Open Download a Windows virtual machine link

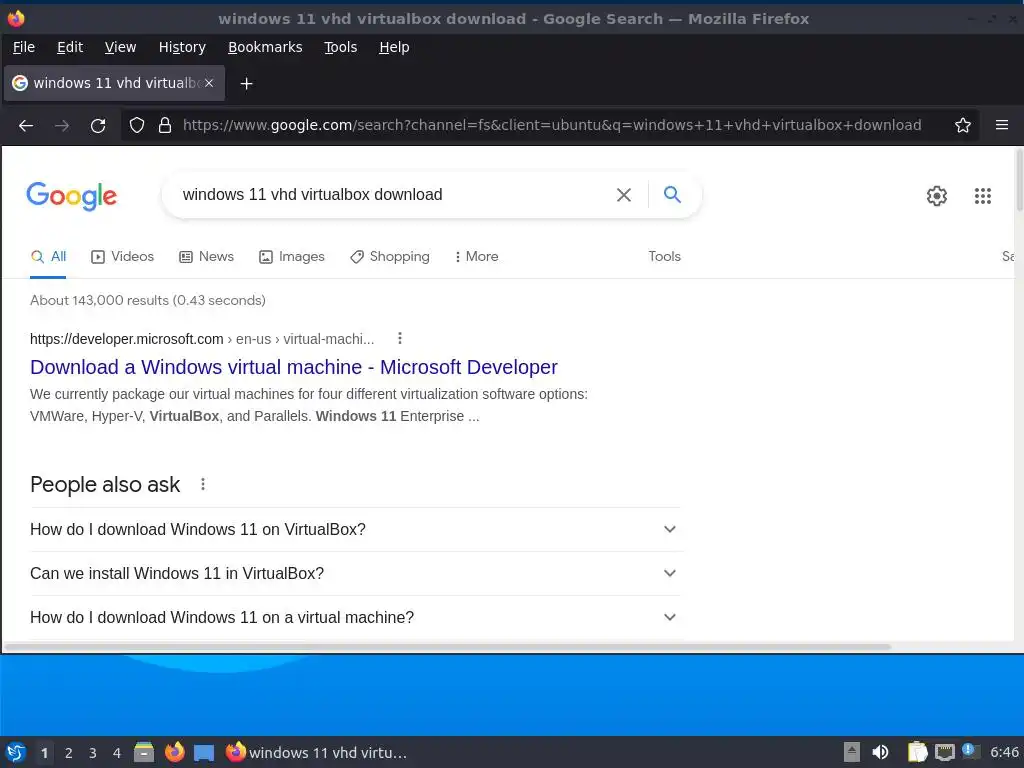tap(294, 367)
